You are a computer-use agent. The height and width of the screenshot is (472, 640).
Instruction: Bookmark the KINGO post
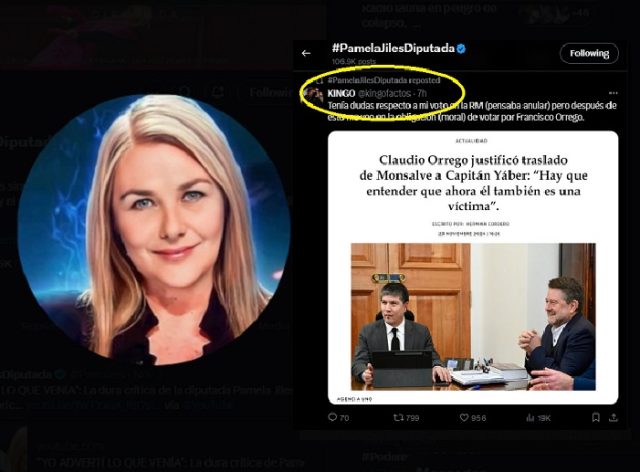(x=596, y=417)
